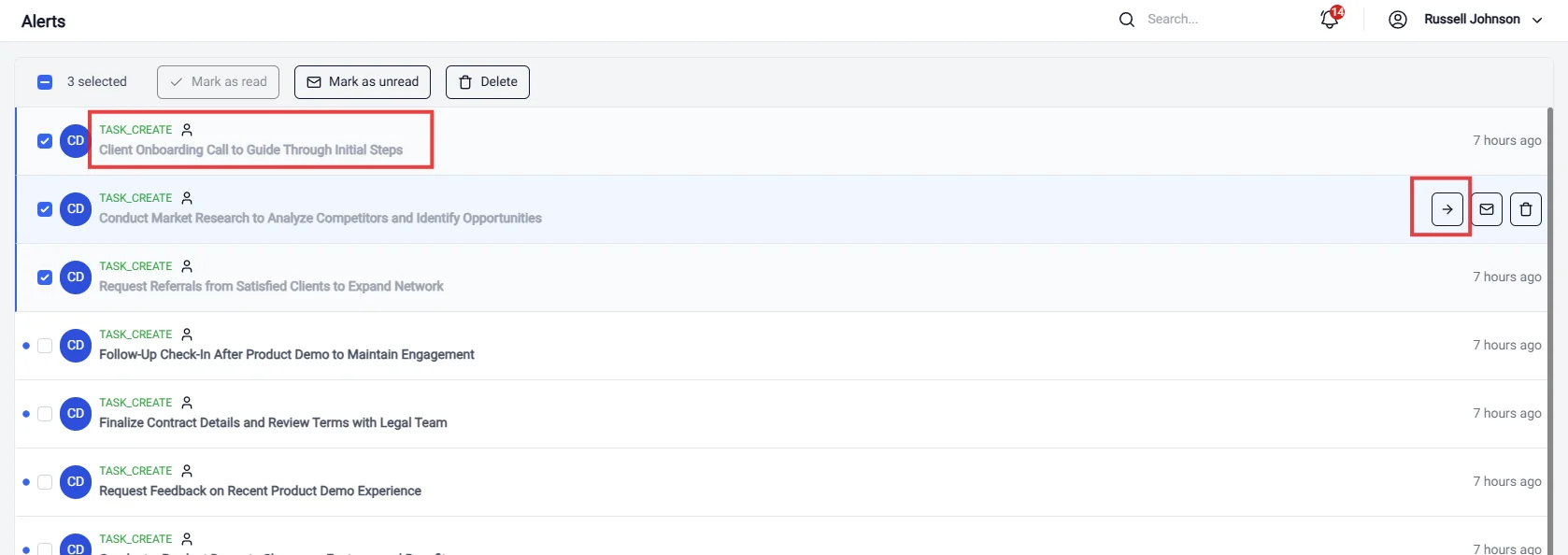Uncheck the Request Referrals alert checkbox
Screen dimensions: 1568x555
[45, 277]
